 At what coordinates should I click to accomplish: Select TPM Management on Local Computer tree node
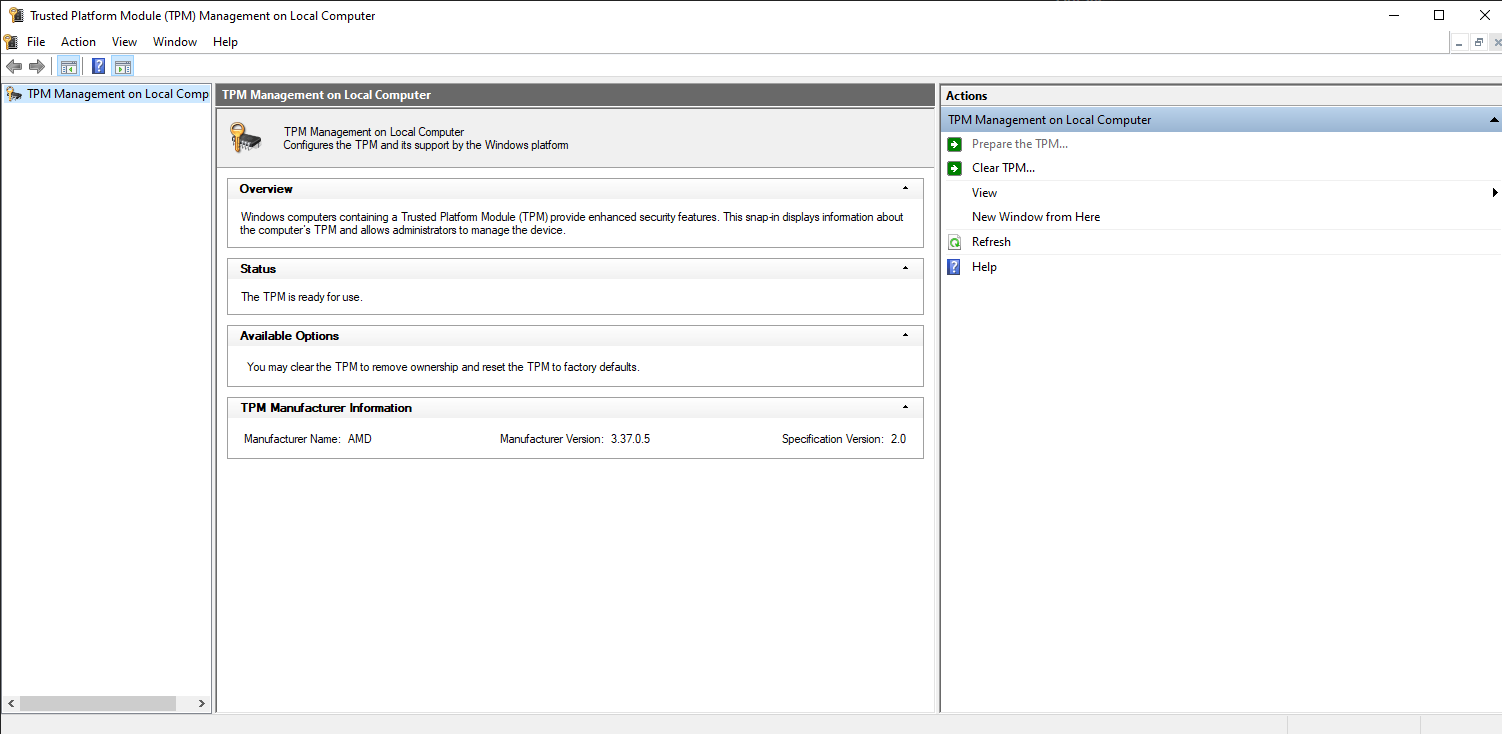(118, 94)
